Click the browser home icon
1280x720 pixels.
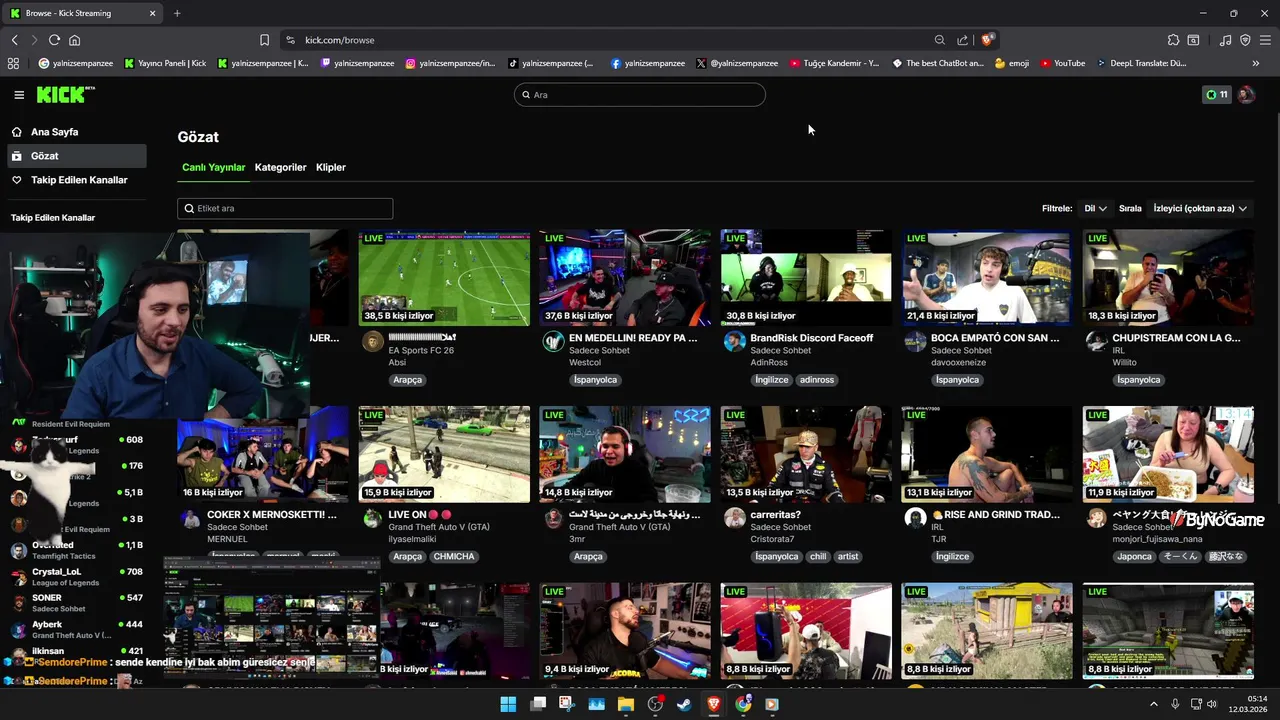74,40
